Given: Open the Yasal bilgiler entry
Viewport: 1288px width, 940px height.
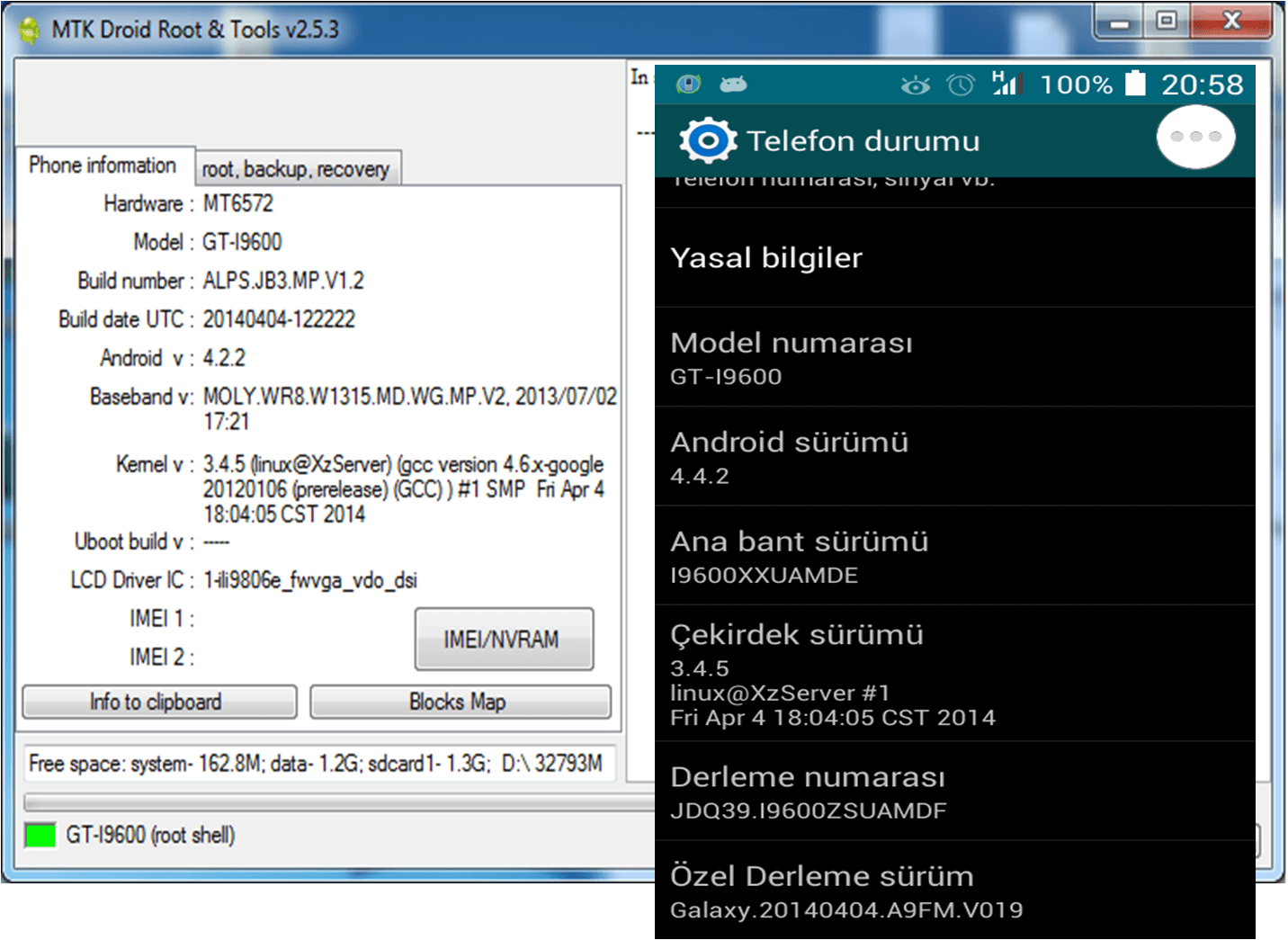Looking at the screenshot, I should (954, 258).
